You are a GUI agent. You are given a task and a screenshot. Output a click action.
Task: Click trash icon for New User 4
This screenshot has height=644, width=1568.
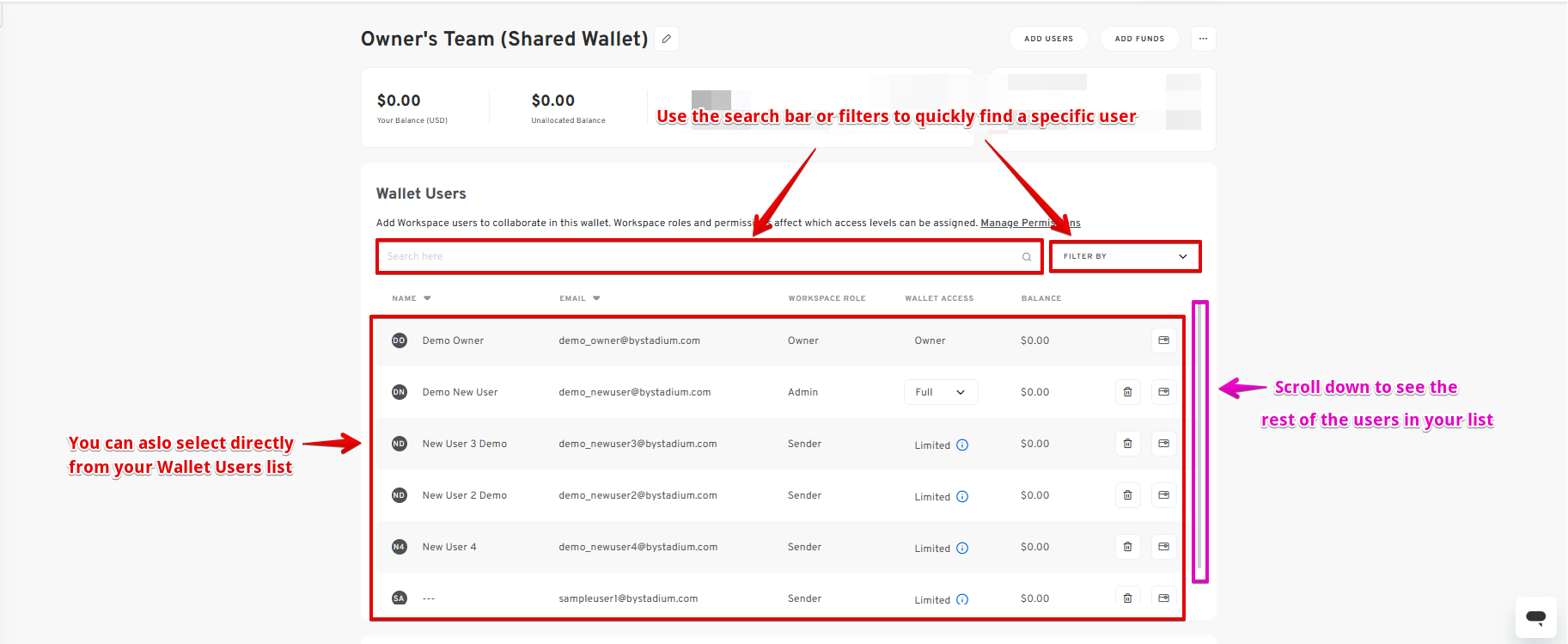[1127, 547]
